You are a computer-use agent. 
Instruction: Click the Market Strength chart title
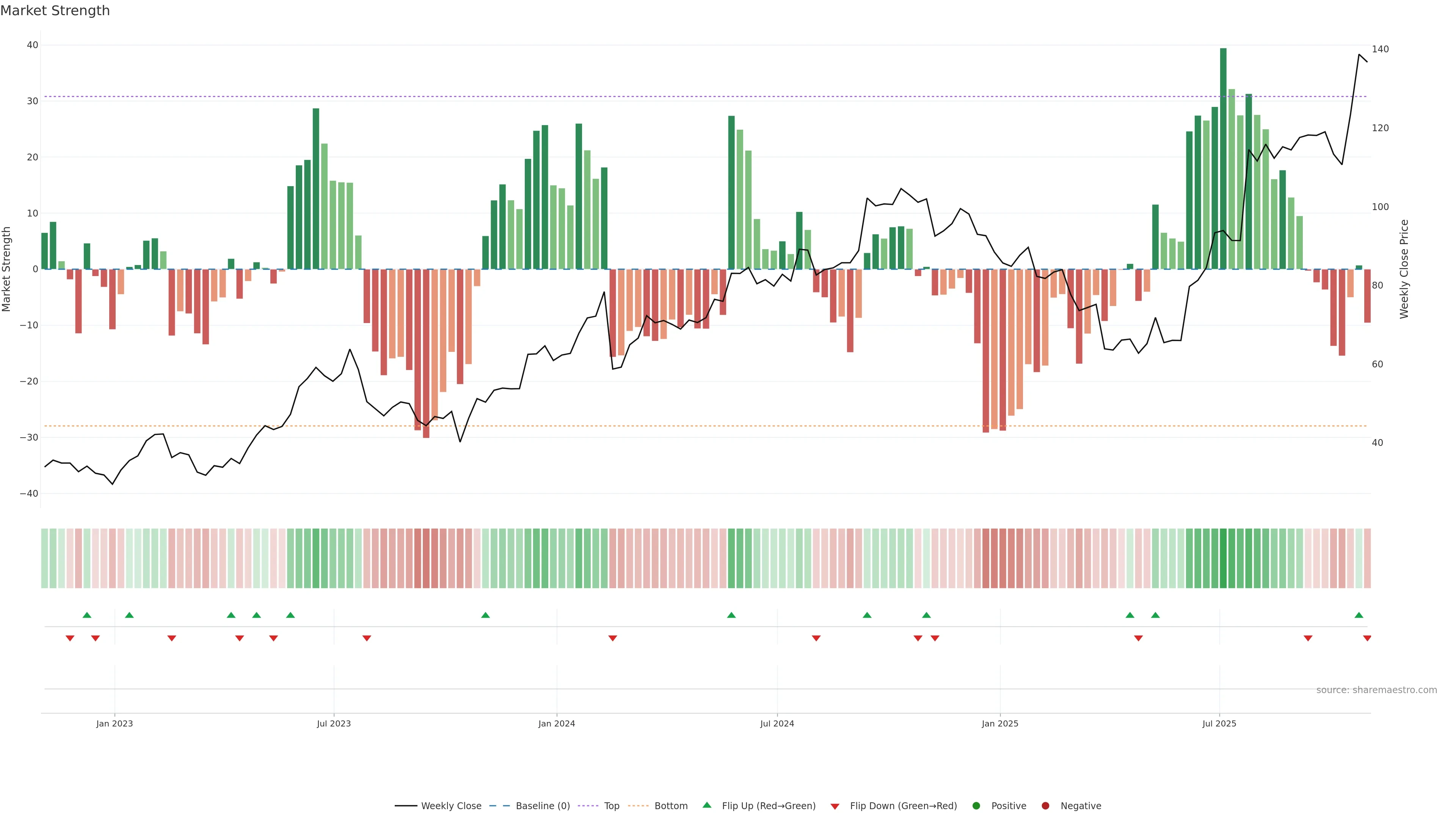(55, 11)
